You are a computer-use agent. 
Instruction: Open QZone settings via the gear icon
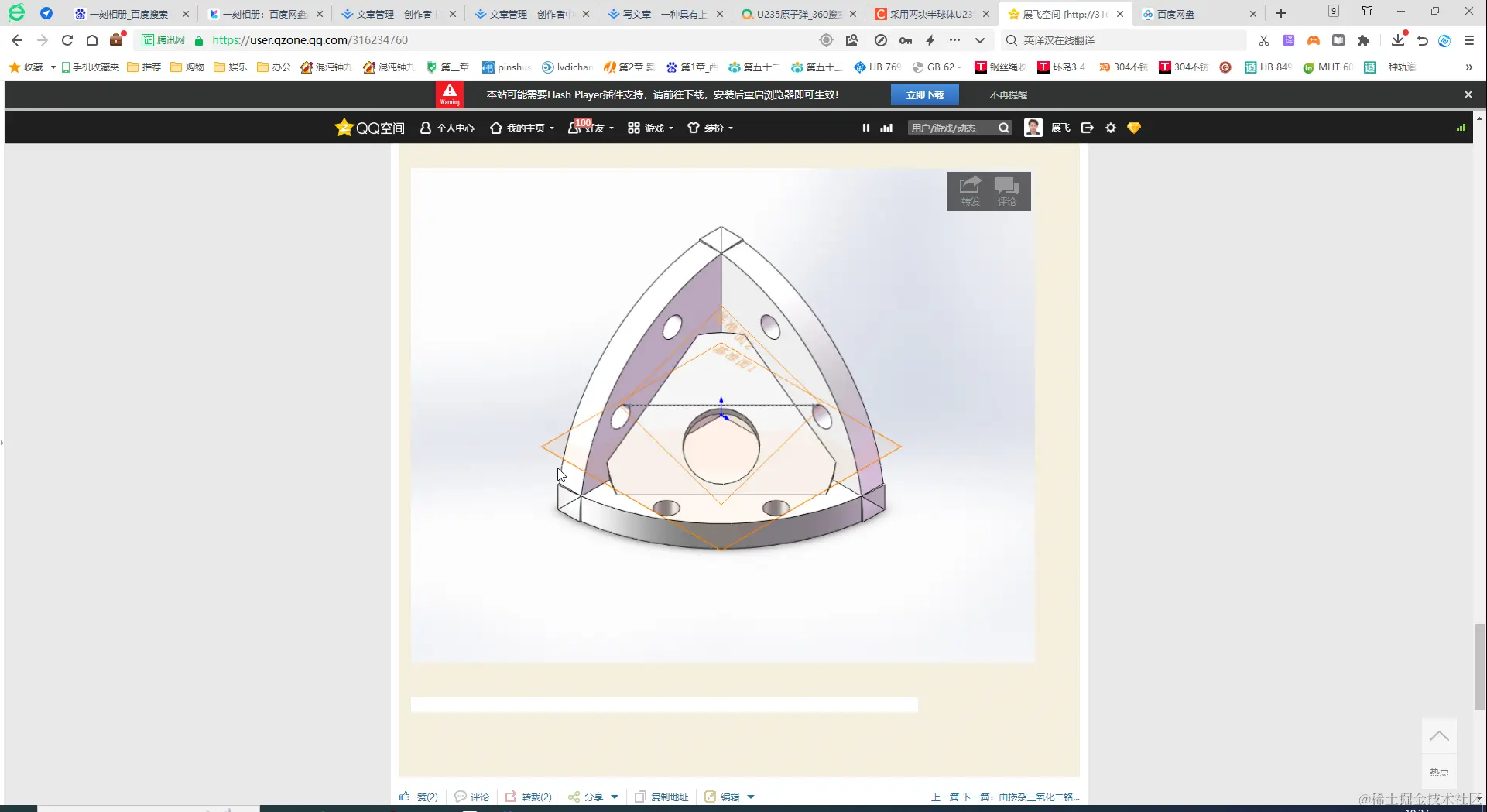(1111, 128)
